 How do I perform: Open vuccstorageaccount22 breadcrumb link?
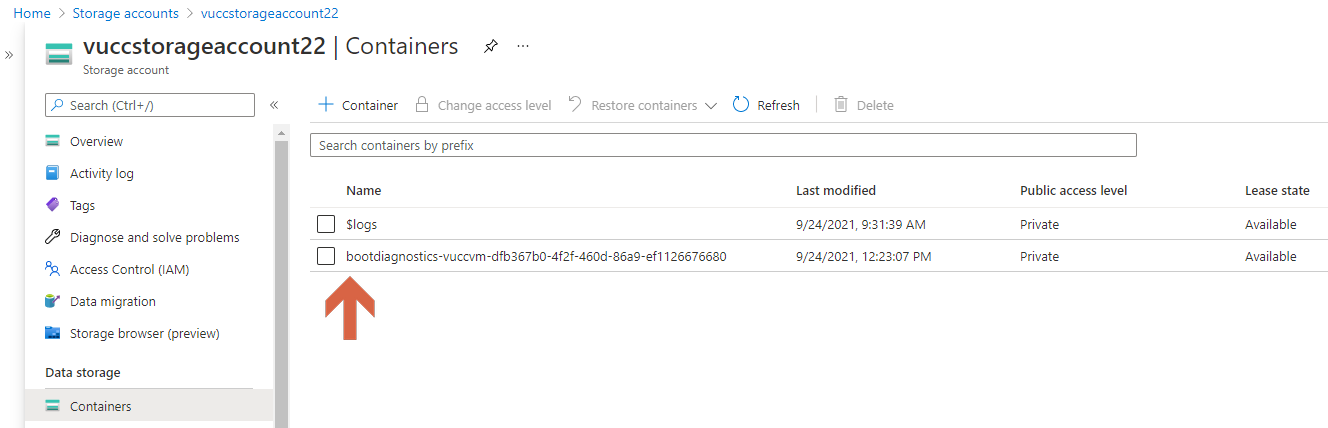click(x=270, y=13)
